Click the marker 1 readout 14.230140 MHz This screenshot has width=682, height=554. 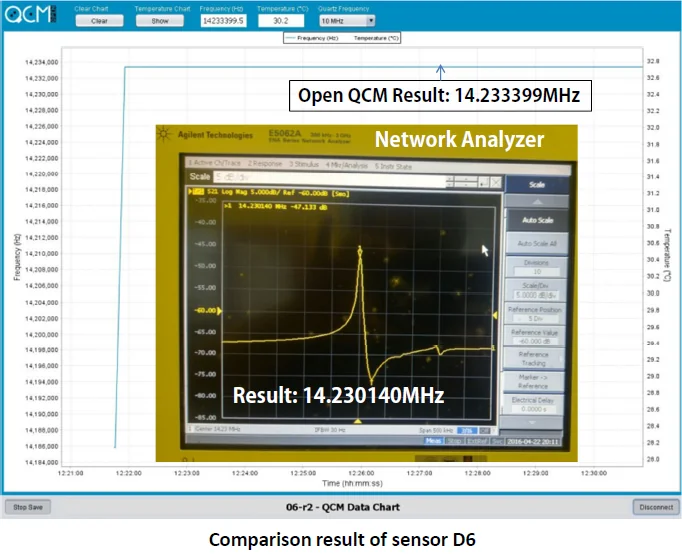click(276, 207)
